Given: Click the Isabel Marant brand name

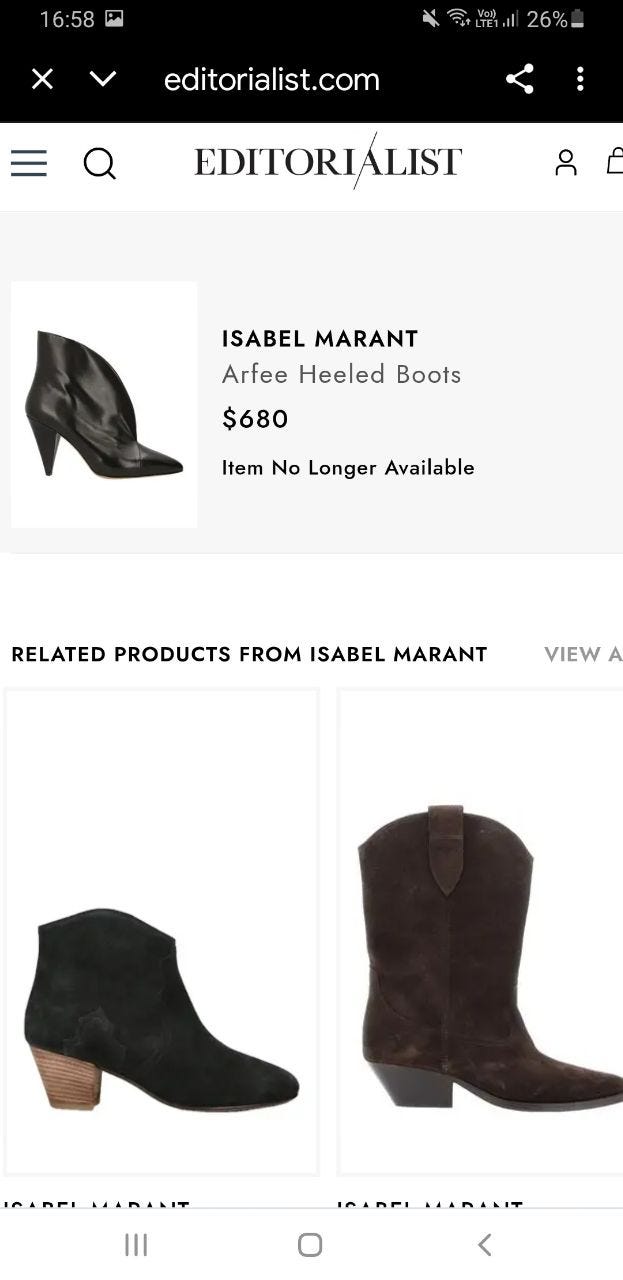Looking at the screenshot, I should [x=320, y=338].
